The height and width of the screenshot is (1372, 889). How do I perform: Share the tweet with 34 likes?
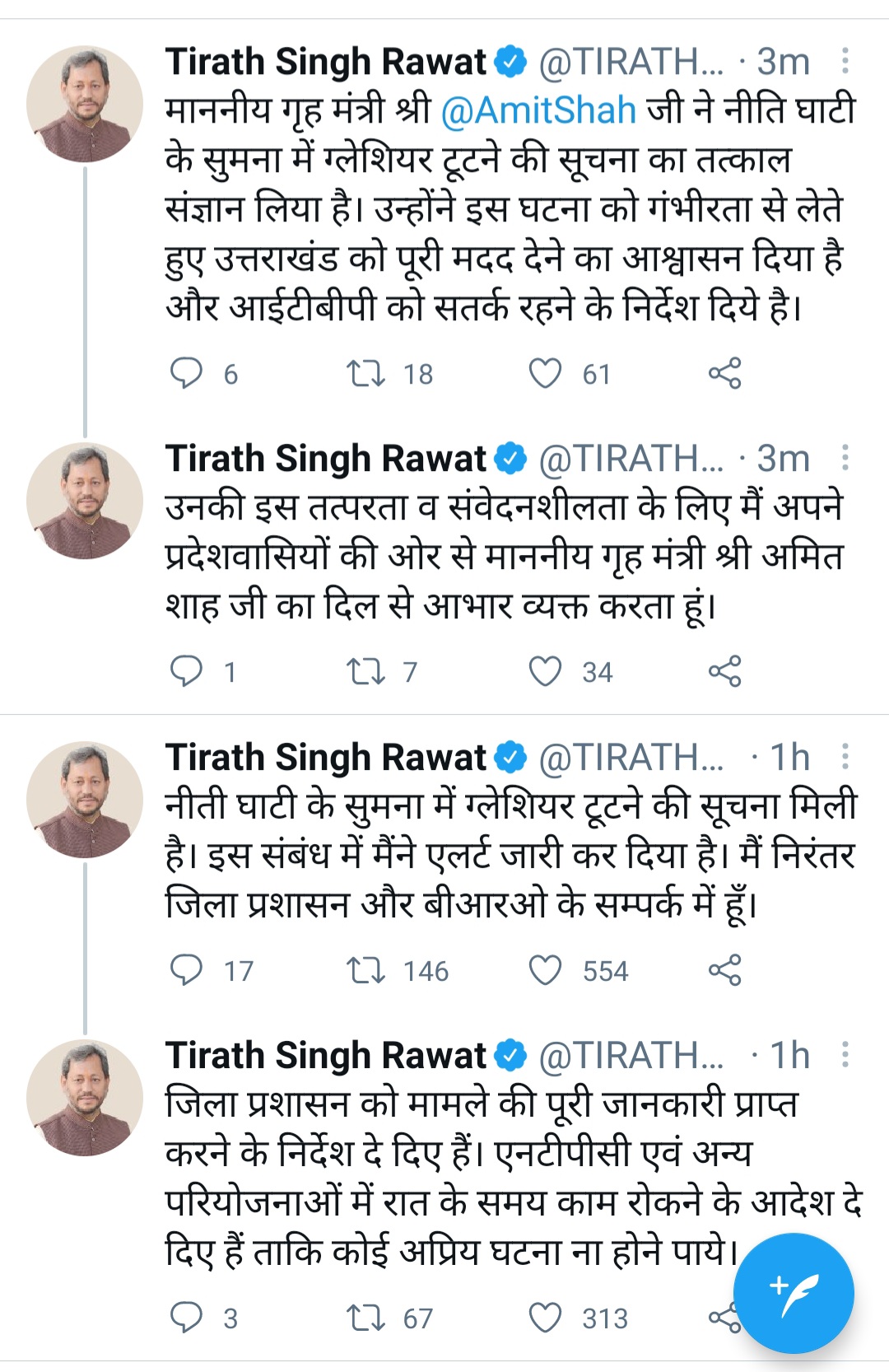coord(724,672)
